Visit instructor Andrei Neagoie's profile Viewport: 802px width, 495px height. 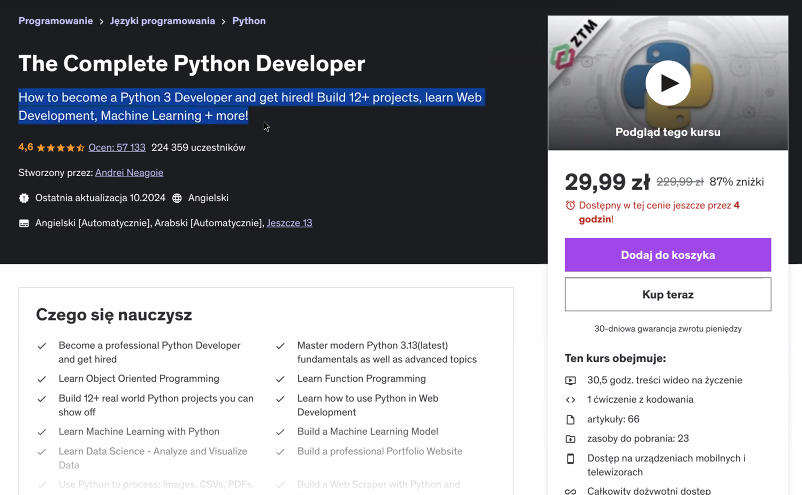[129, 173]
